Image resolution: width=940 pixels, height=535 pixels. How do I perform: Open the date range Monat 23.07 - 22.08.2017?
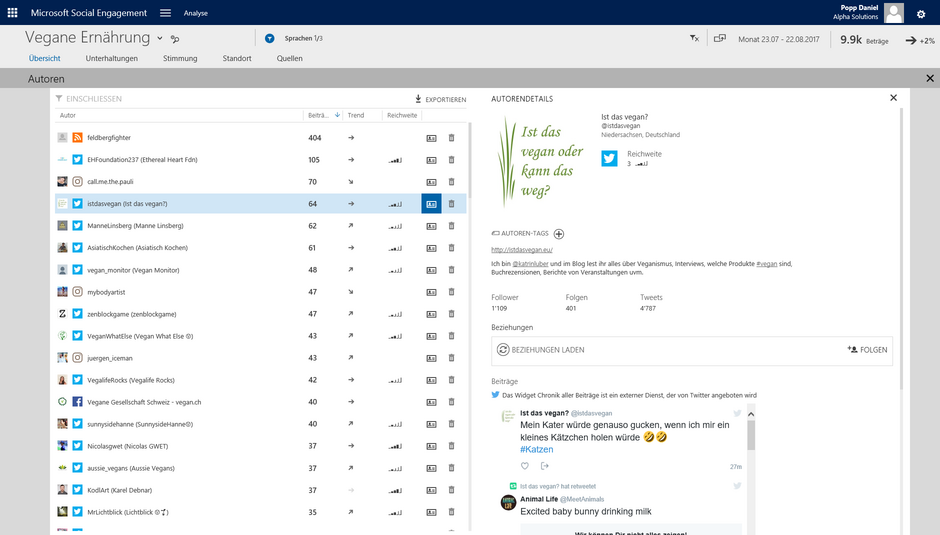coord(779,40)
